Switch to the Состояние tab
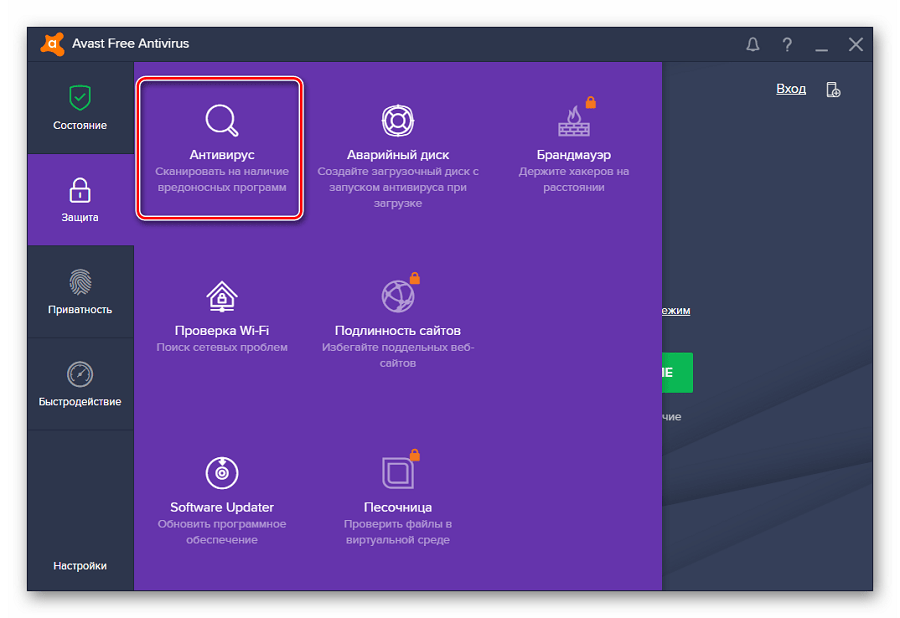 pyautogui.click(x=80, y=108)
